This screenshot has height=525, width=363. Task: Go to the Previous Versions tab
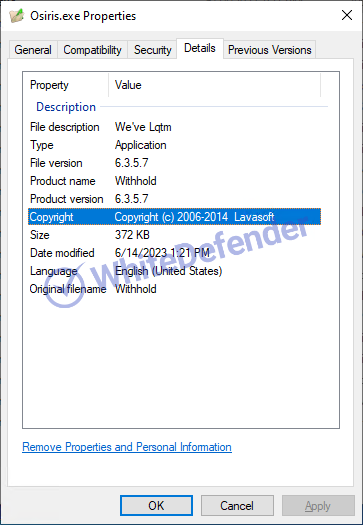coord(270,50)
